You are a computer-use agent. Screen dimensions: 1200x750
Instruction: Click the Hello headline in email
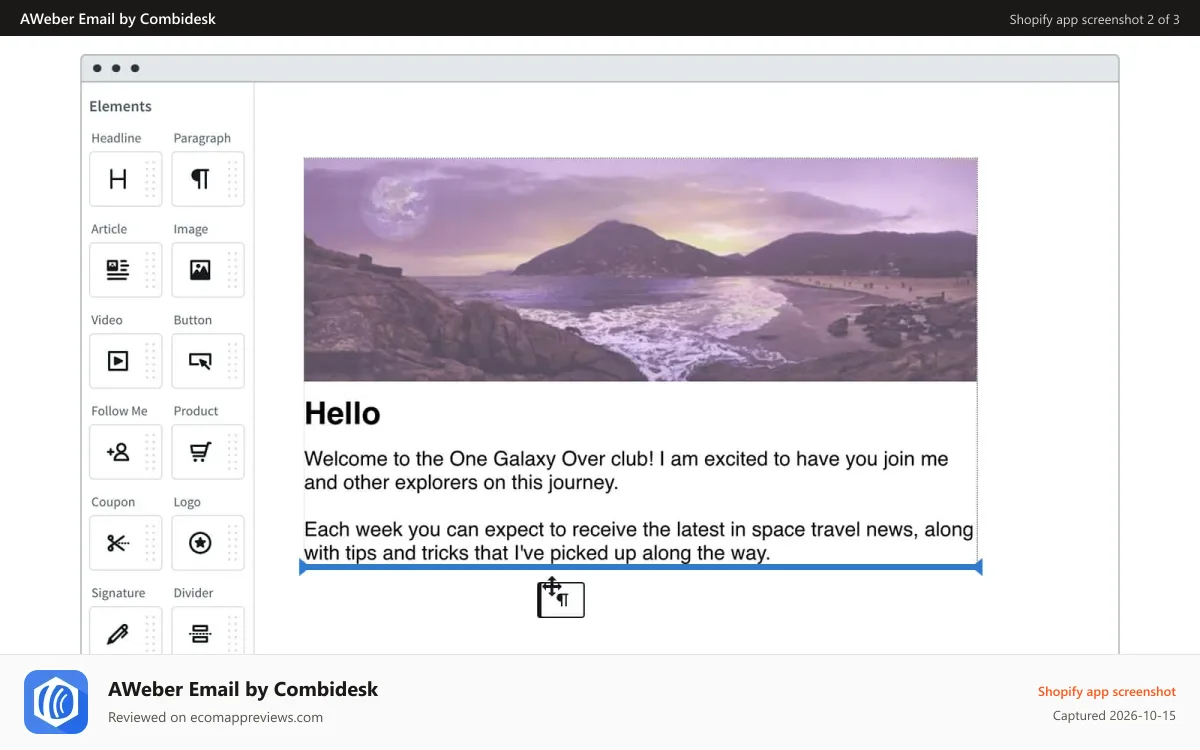click(342, 413)
